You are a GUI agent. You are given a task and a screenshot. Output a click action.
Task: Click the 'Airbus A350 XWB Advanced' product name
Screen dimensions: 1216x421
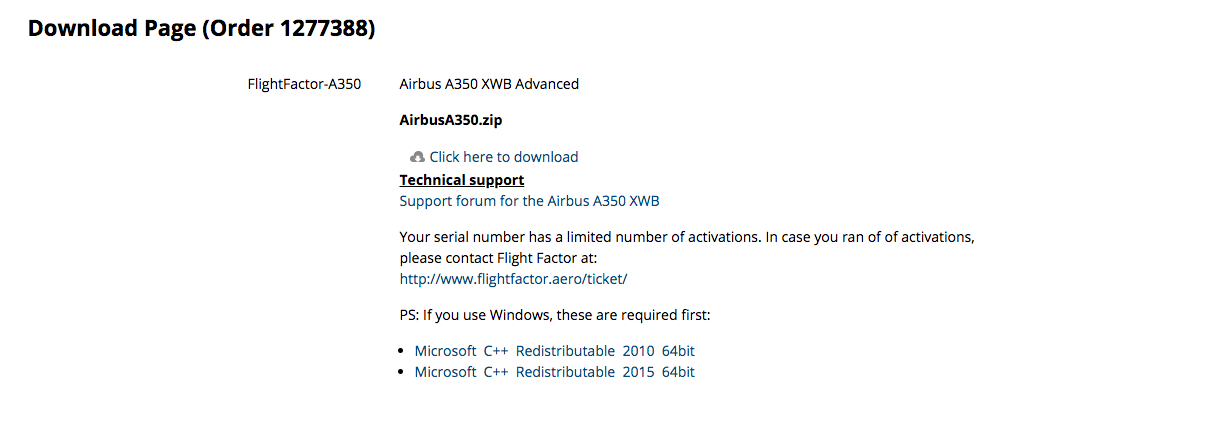tap(489, 84)
